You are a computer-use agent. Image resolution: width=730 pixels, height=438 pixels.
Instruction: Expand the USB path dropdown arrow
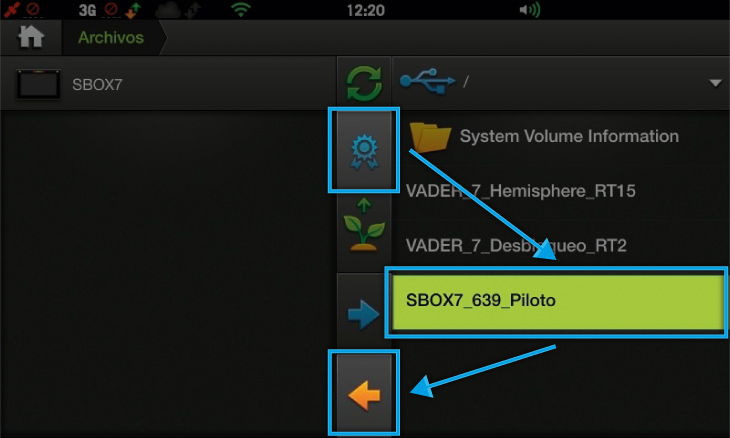point(715,83)
